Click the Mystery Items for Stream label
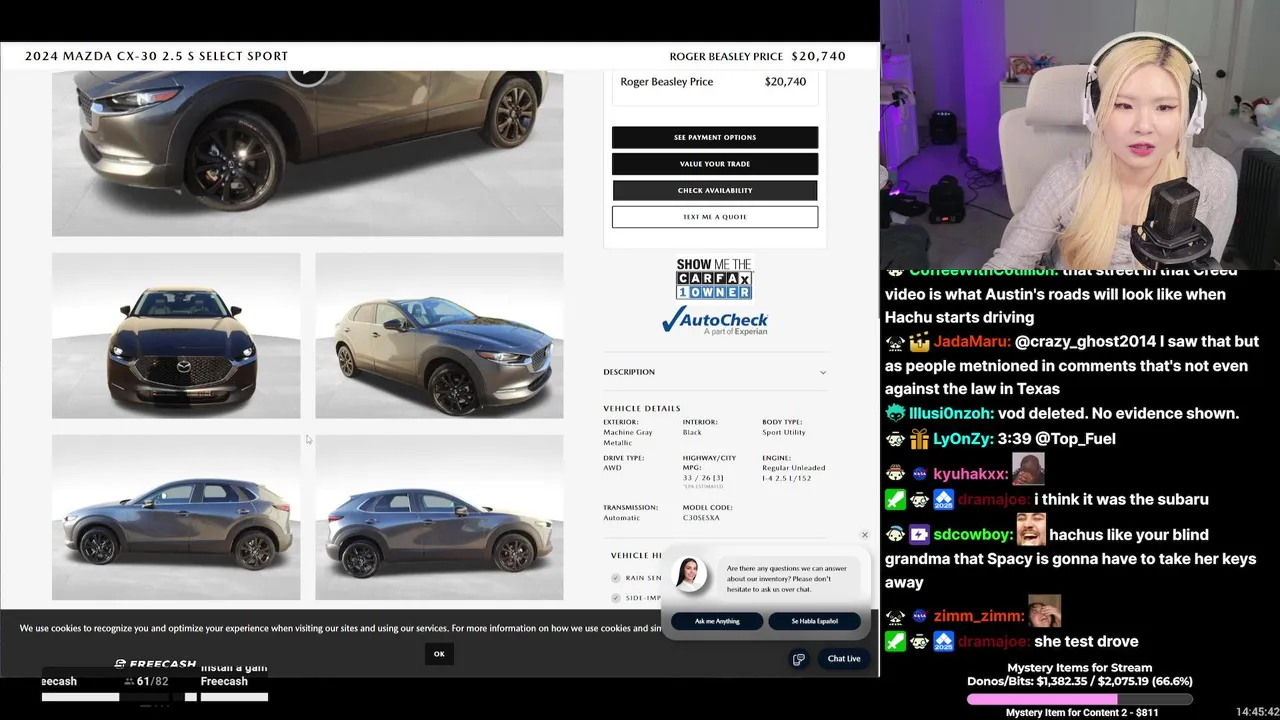 point(1080,668)
